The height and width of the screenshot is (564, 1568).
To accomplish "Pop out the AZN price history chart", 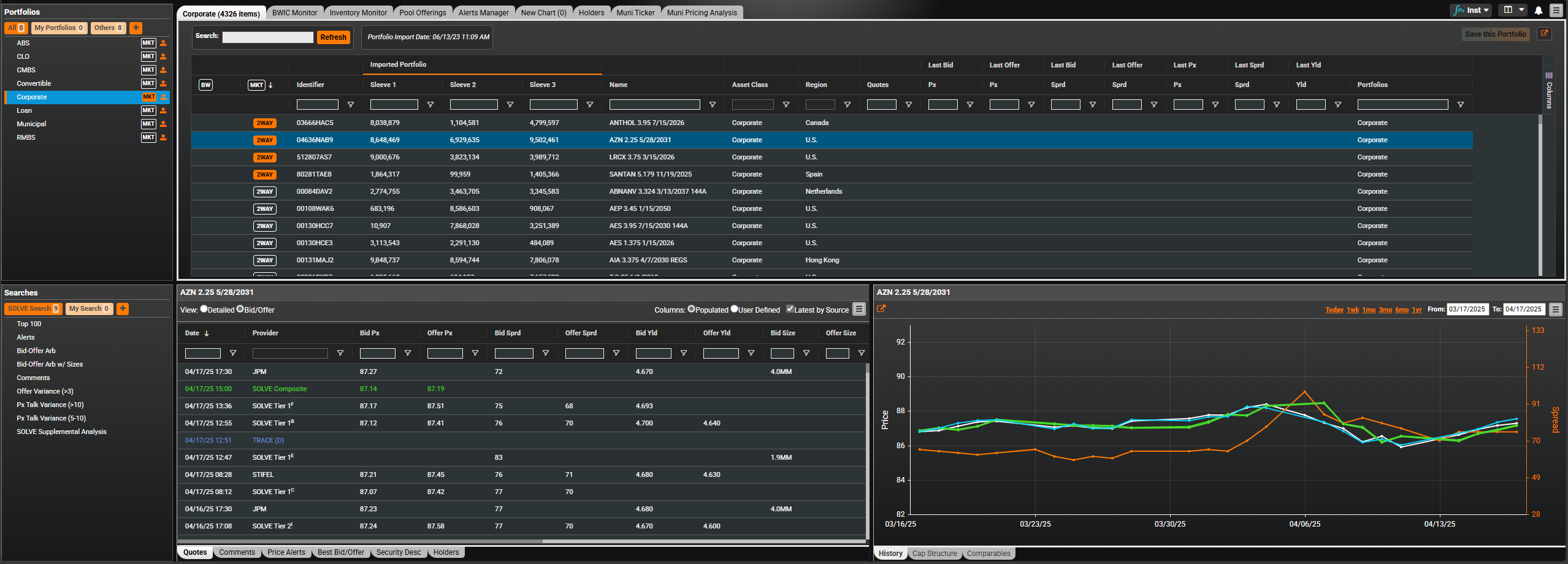I will (x=881, y=309).
